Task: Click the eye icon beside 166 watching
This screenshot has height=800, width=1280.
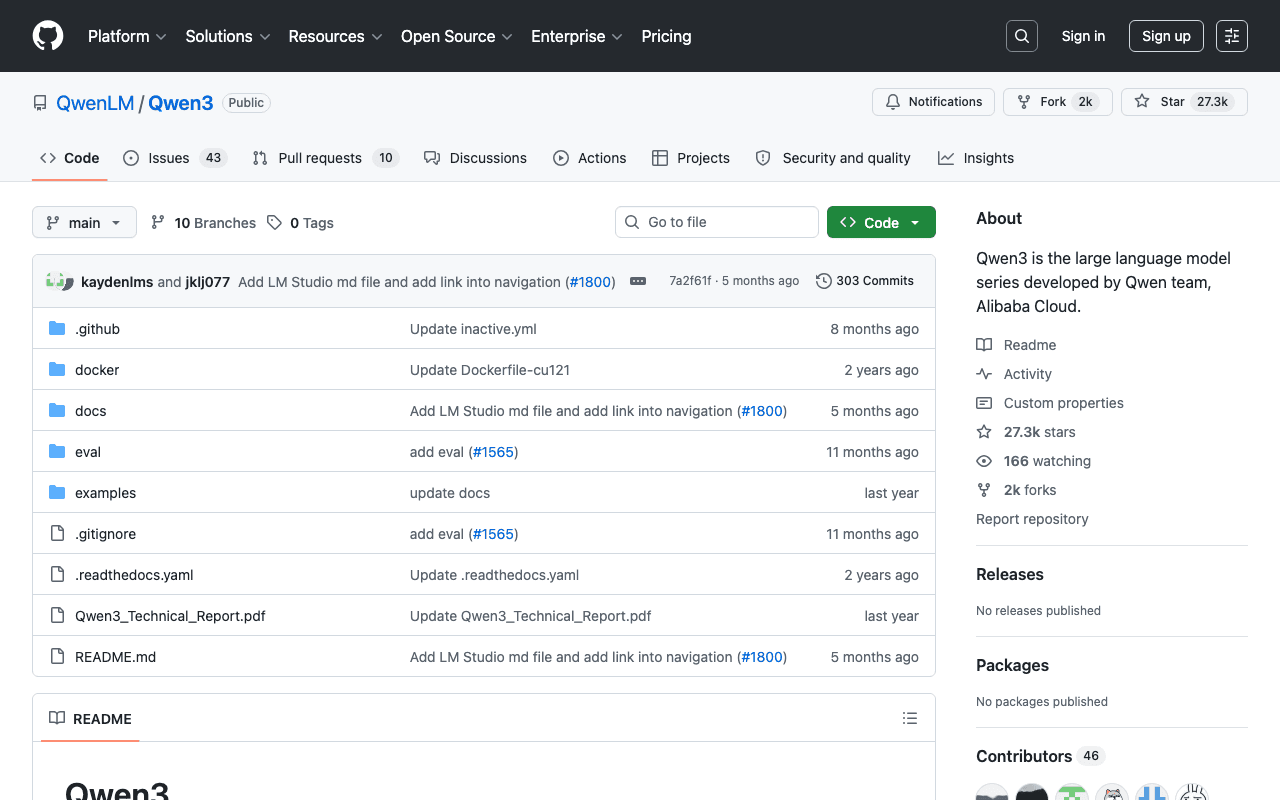Action: click(984, 461)
